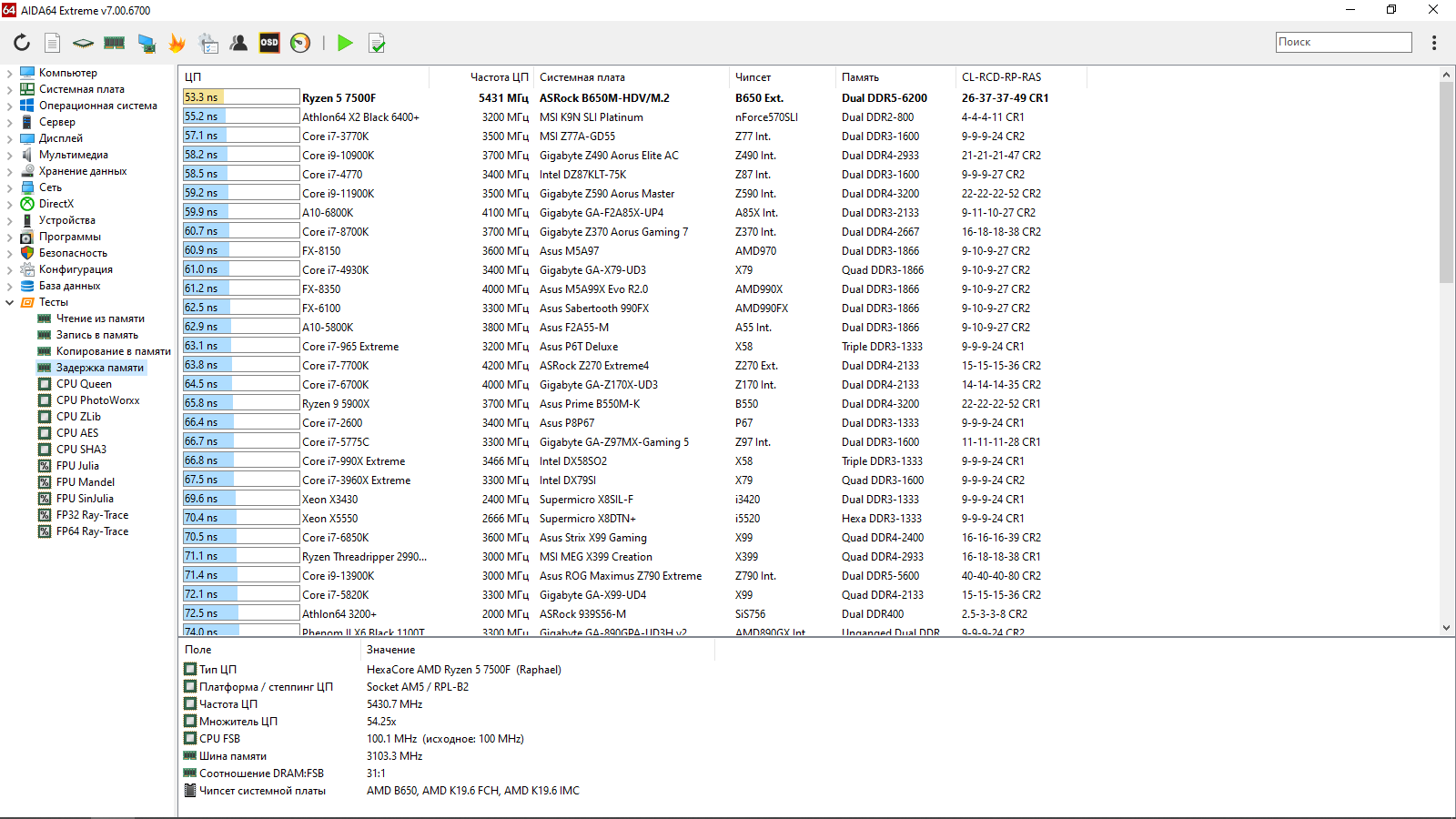Expand the Системная плата tree node
The image size is (1456, 819).
pyautogui.click(x=9, y=89)
